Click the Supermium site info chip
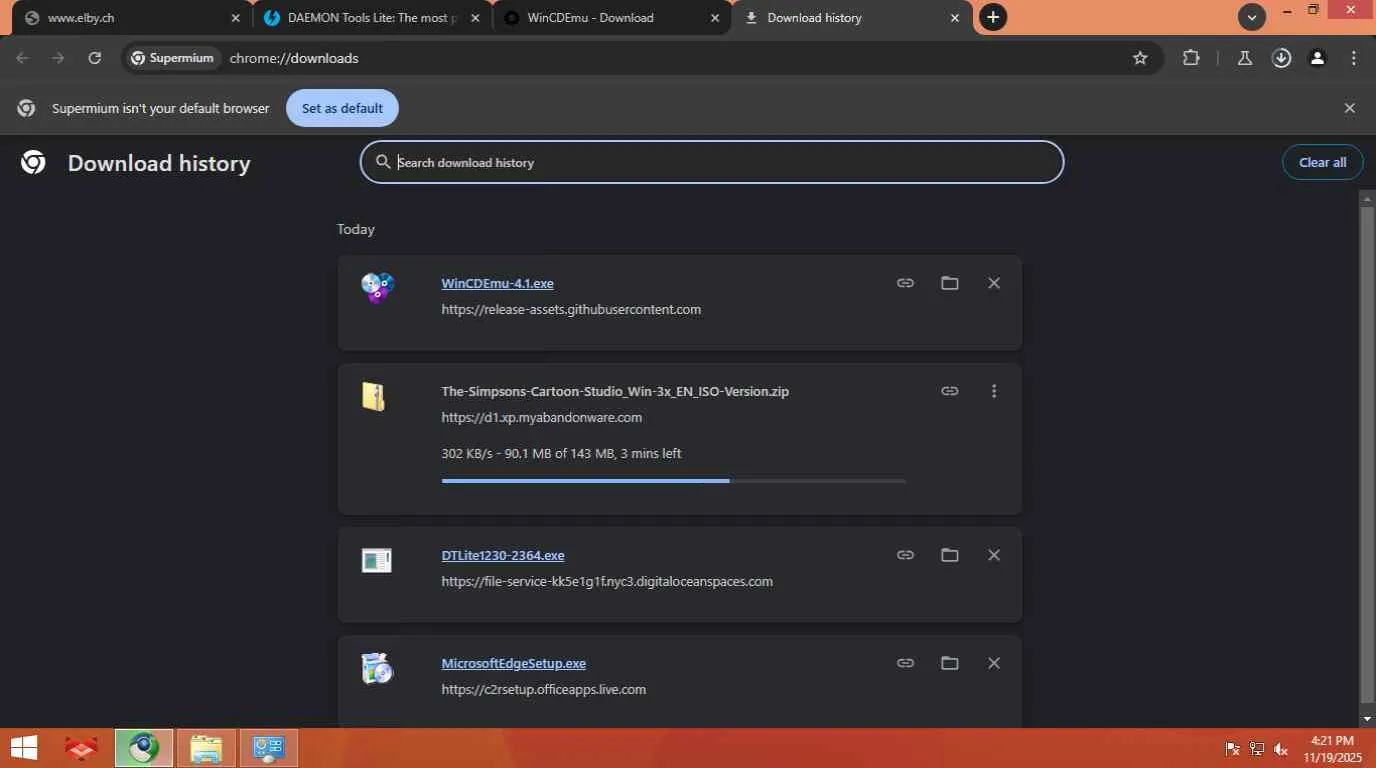Viewport: 1376px width, 768px height. 173,58
